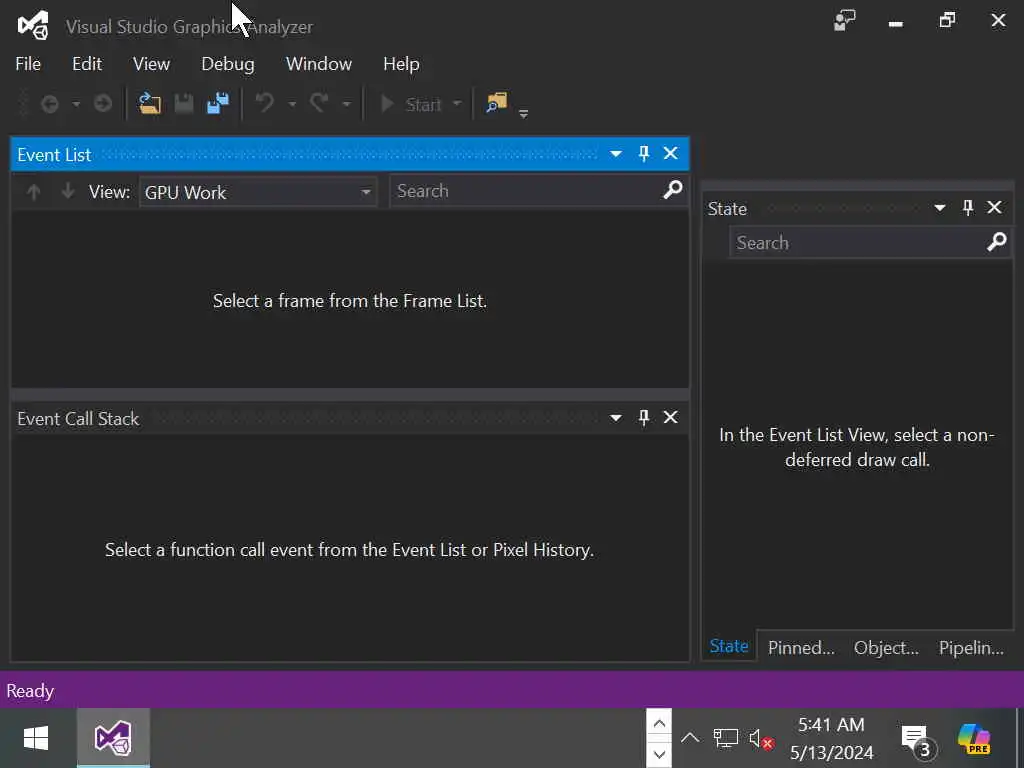Image resolution: width=1024 pixels, height=768 pixels.
Task: Expand the Navigate Backward history dropdown
Action: pos(76,104)
